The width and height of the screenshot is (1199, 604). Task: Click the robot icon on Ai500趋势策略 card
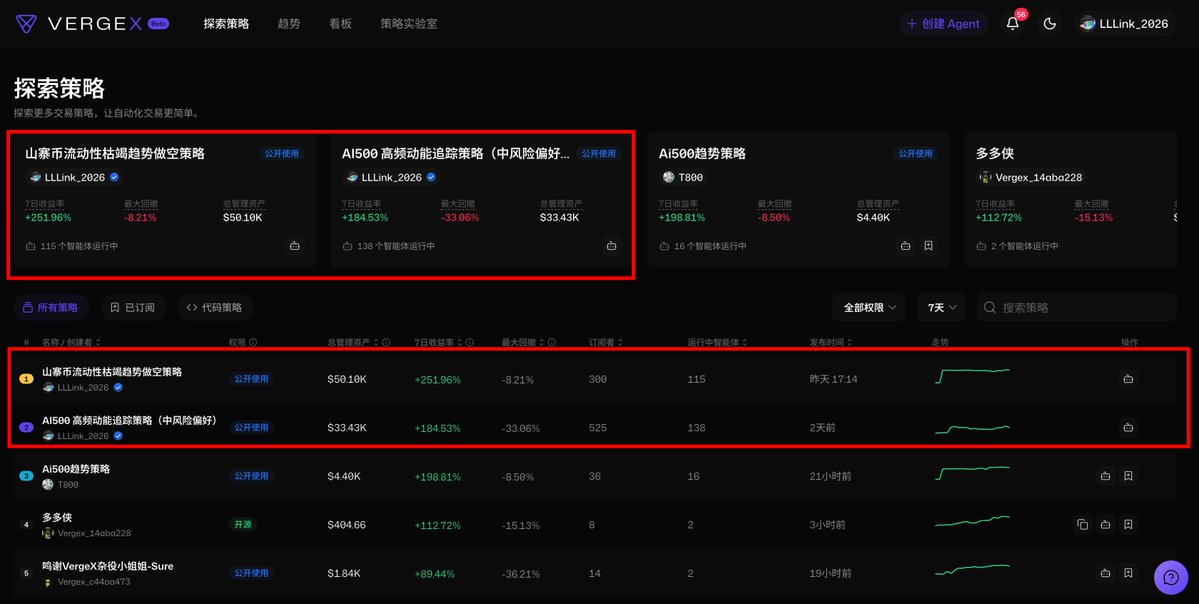click(905, 246)
